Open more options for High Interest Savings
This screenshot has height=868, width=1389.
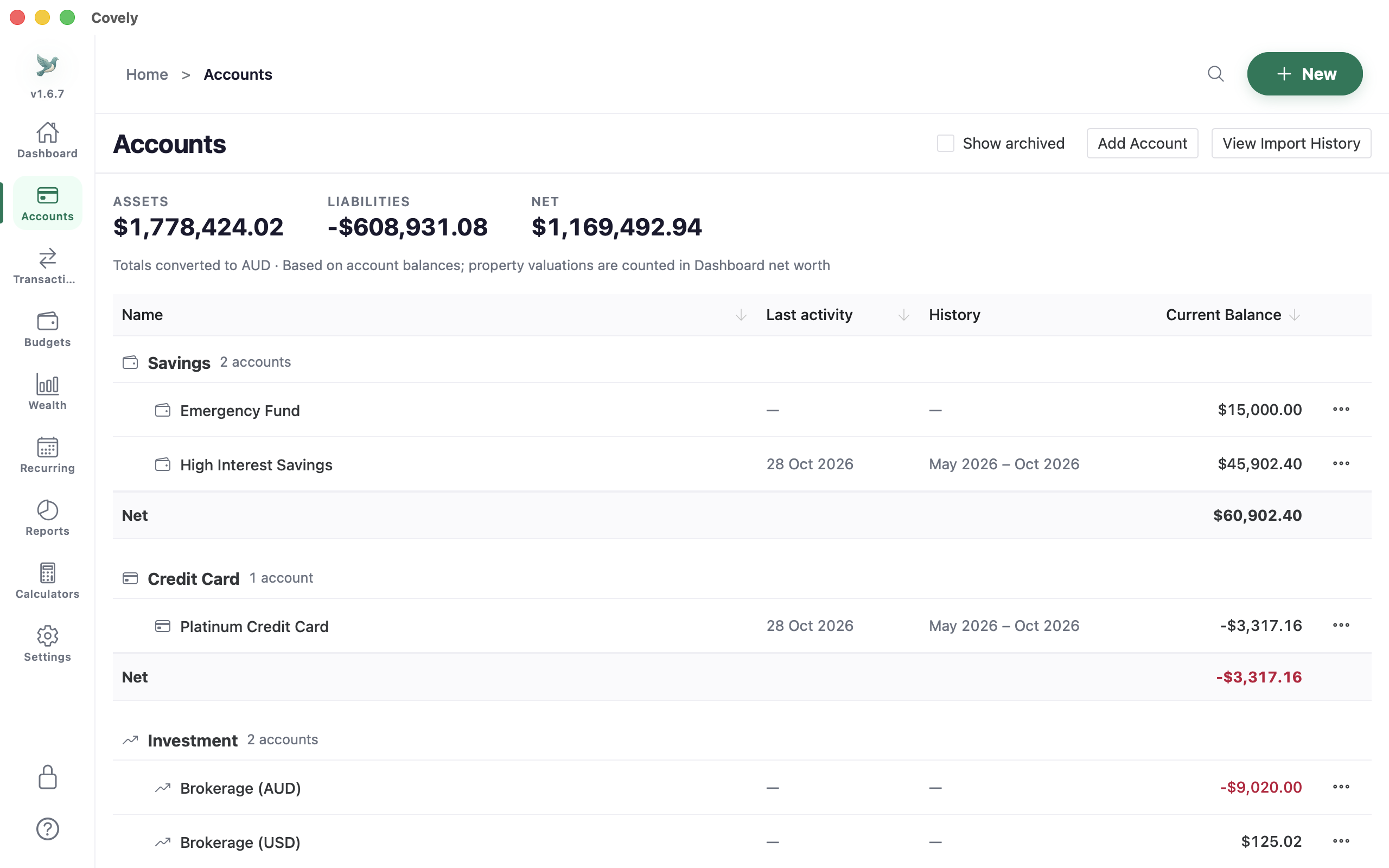[x=1341, y=464]
